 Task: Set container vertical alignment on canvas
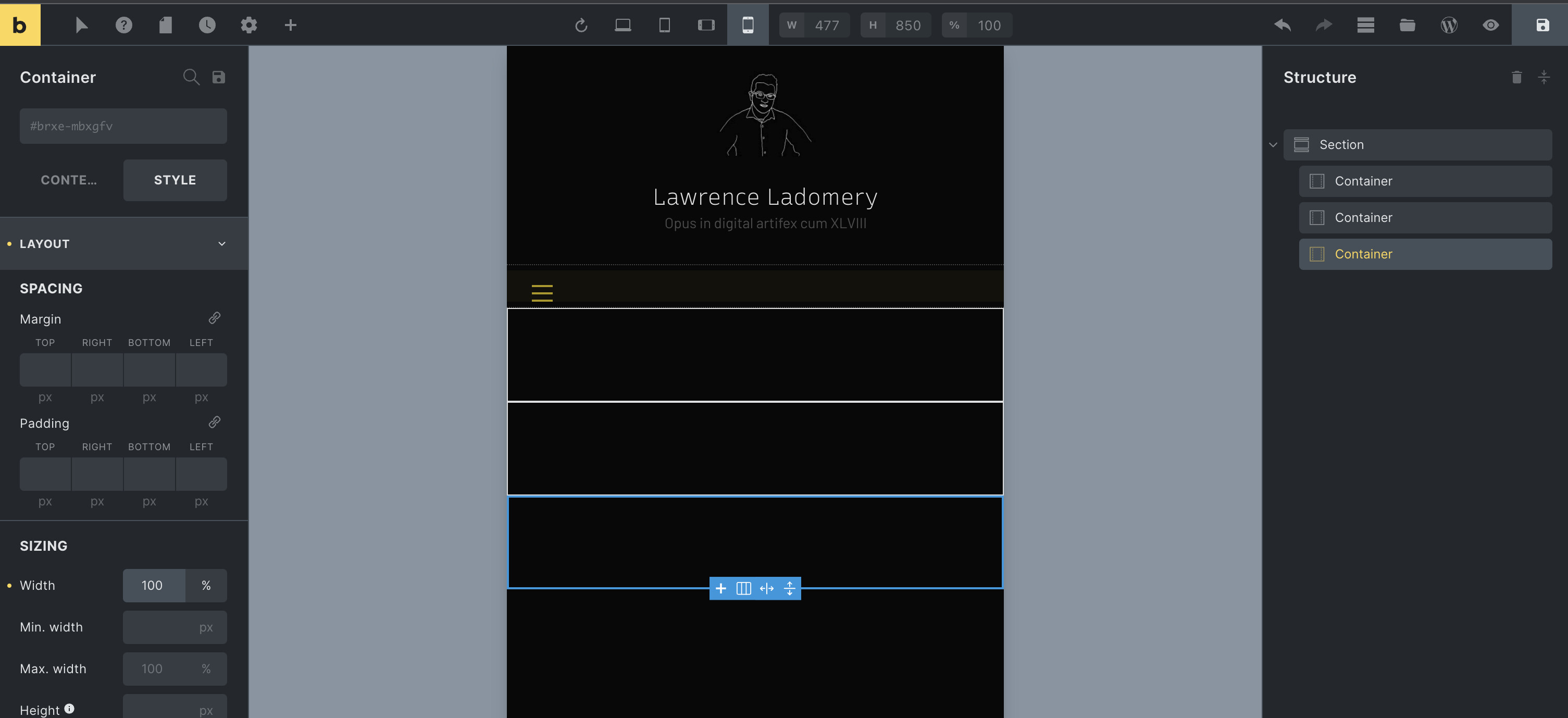(790, 588)
